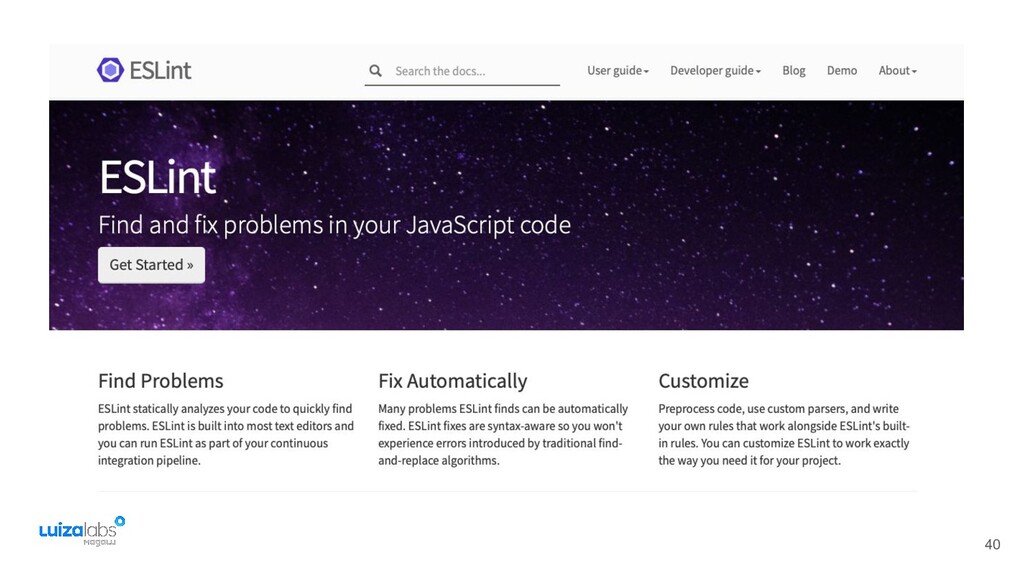
Task: Click the ESLint hexagon logo icon
Action: [x=110, y=70]
